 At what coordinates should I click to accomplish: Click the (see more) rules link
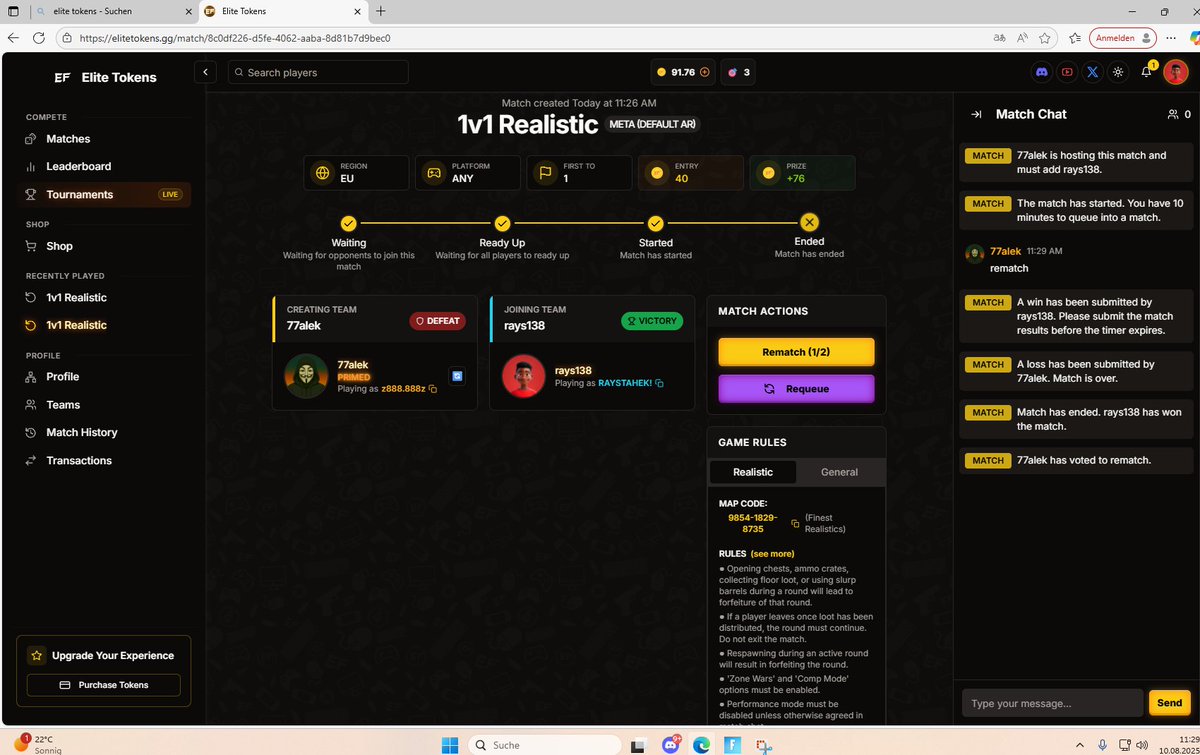tap(772, 553)
